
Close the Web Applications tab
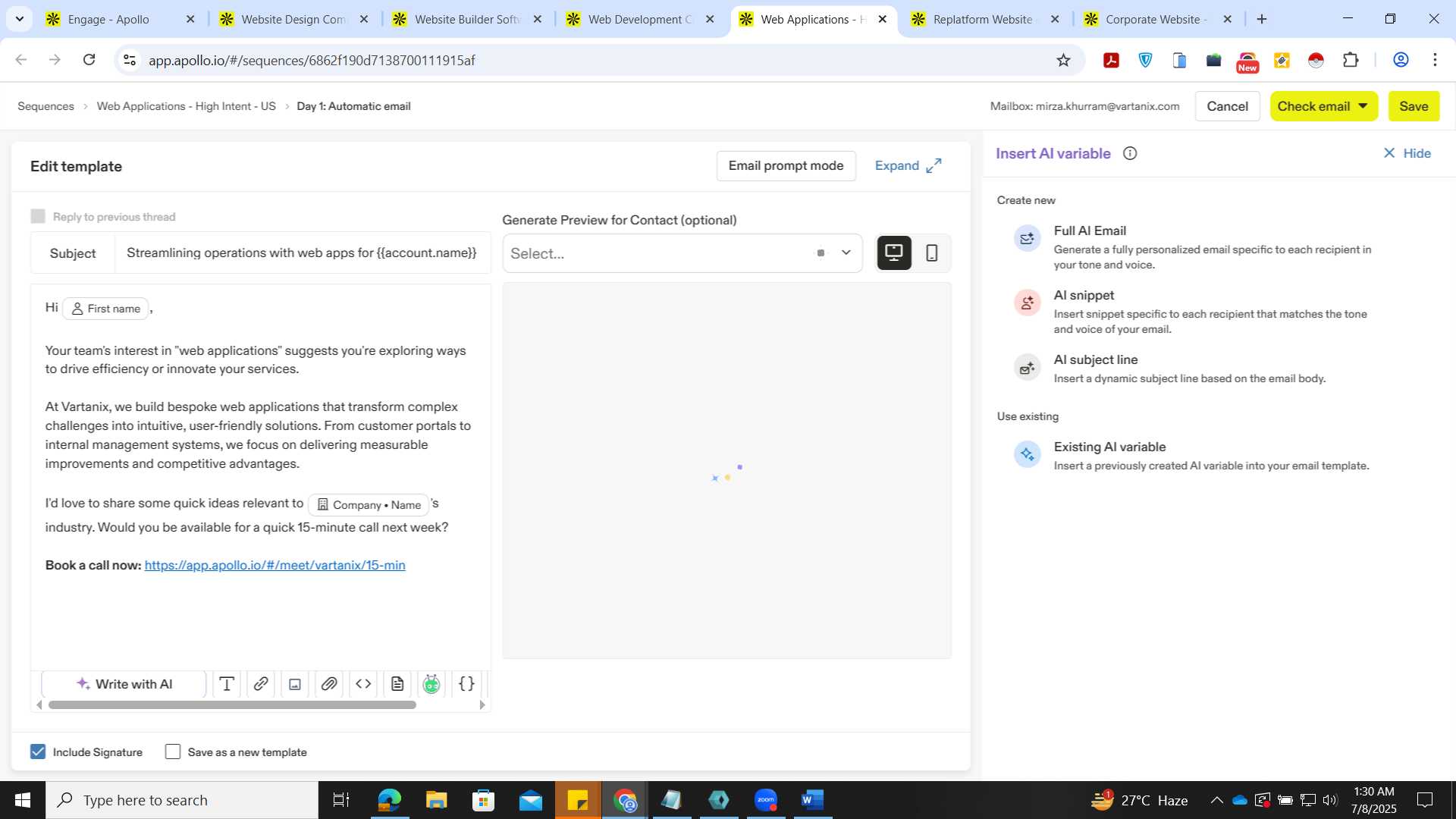[x=882, y=19]
